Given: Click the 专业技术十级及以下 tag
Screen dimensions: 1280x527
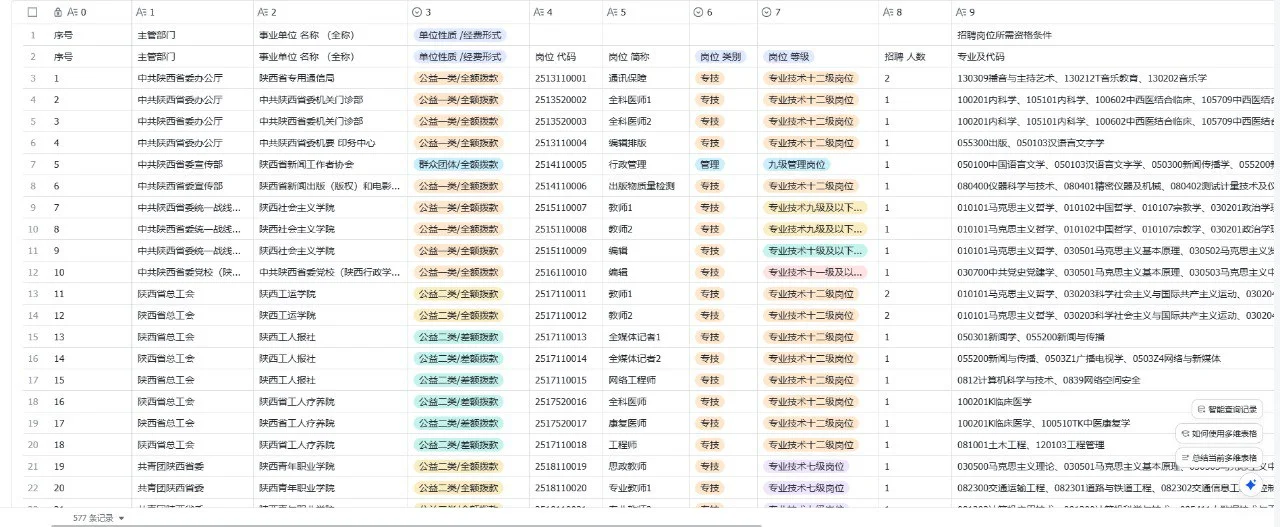Looking at the screenshot, I should pos(815,250).
